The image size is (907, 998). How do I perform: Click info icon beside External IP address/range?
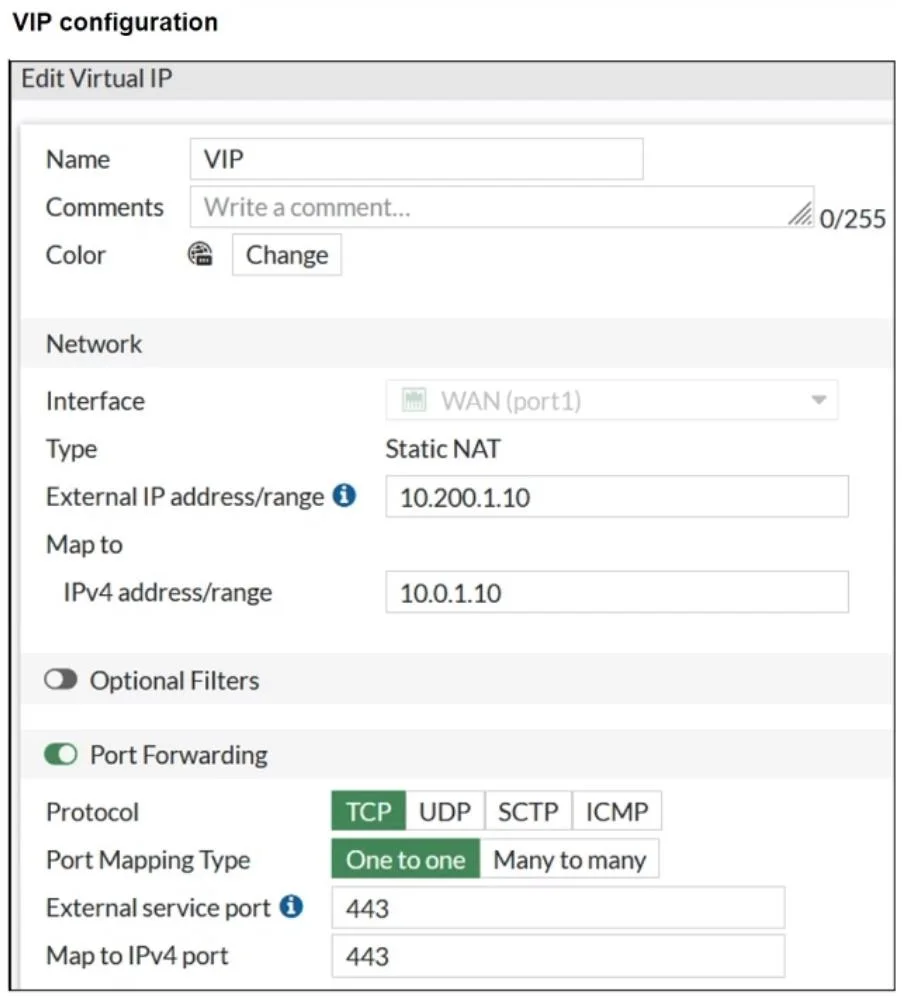[x=344, y=495]
